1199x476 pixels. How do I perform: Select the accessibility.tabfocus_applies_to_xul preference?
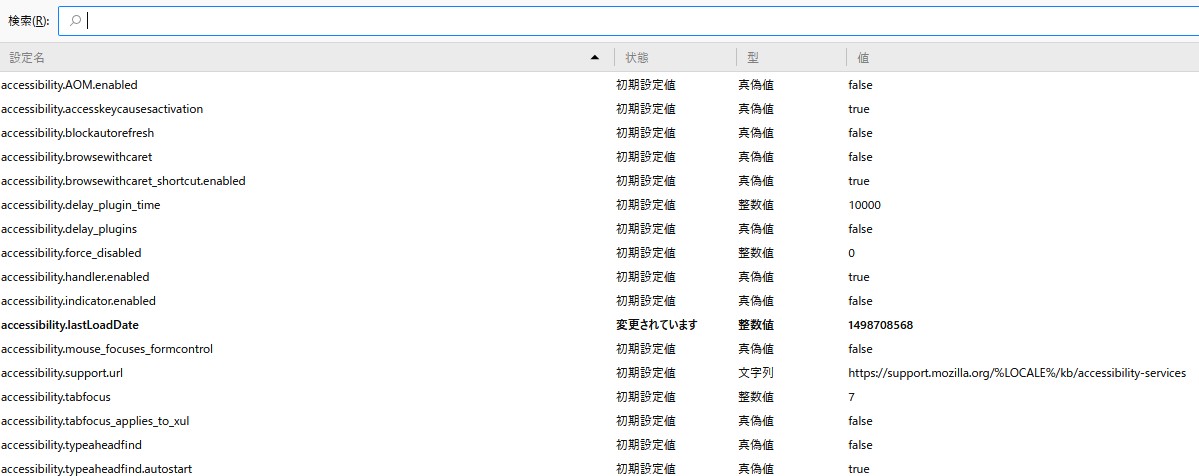(x=95, y=421)
